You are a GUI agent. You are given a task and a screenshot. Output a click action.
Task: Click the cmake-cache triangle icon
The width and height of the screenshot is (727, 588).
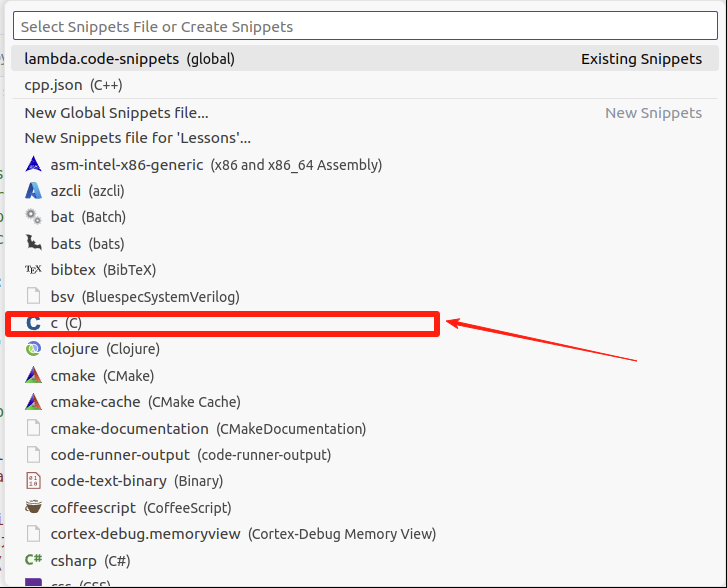[x=33, y=402]
